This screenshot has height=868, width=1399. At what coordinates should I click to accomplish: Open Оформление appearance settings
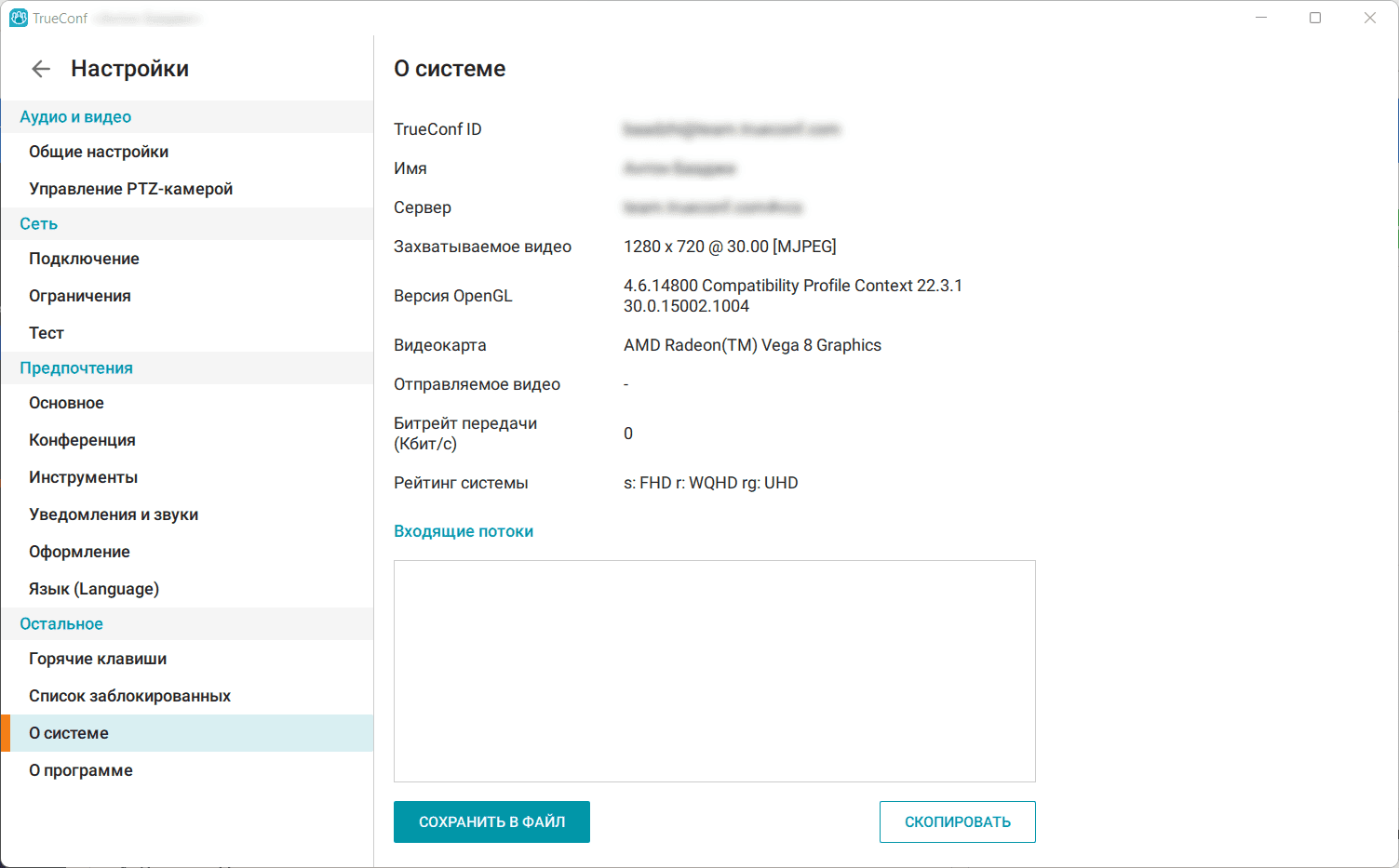click(187, 552)
